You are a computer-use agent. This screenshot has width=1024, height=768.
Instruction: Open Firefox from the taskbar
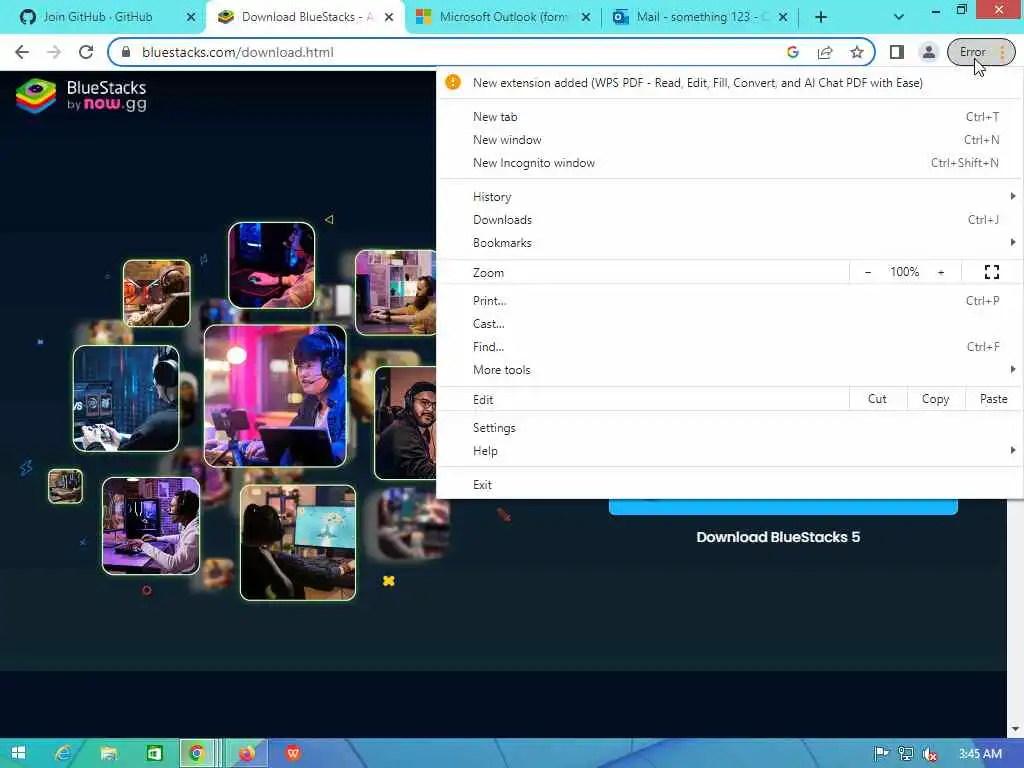point(247,753)
